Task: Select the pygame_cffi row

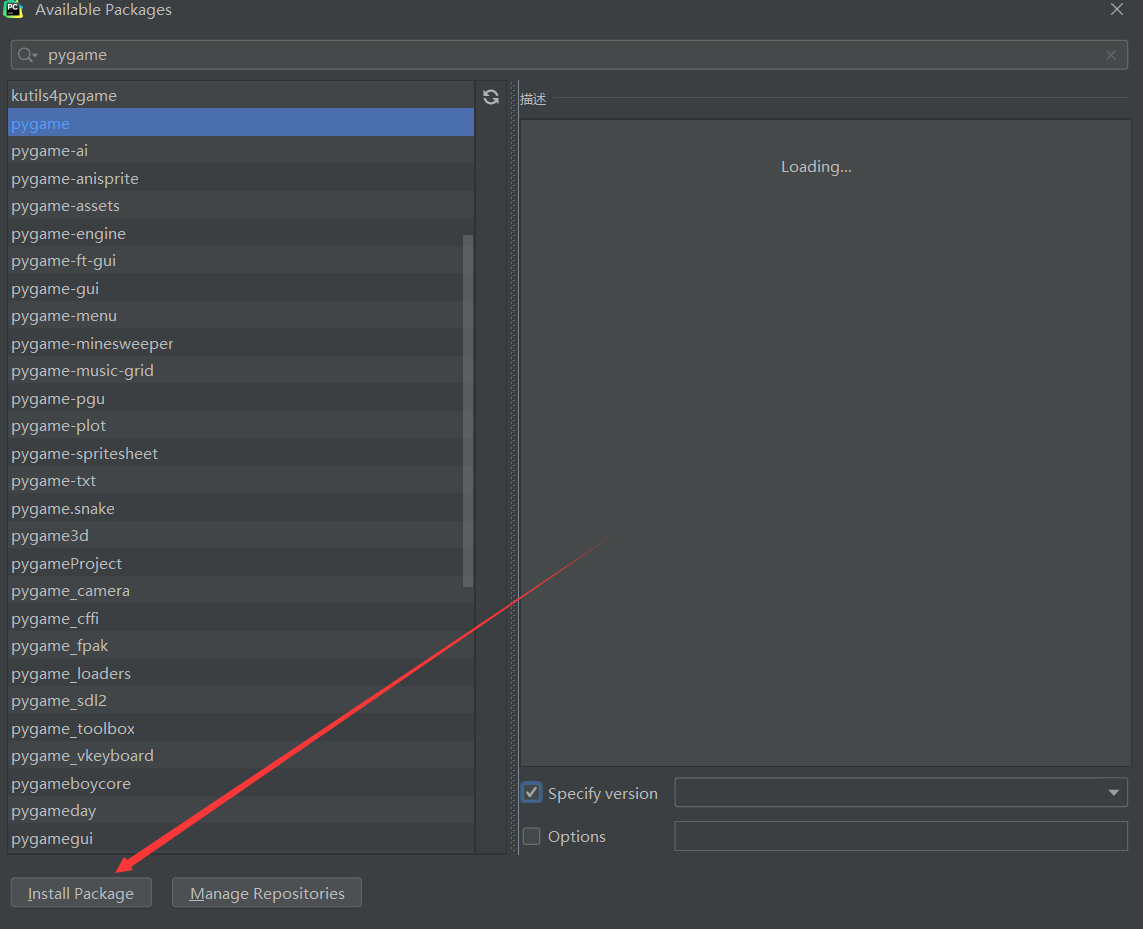Action: (241, 618)
